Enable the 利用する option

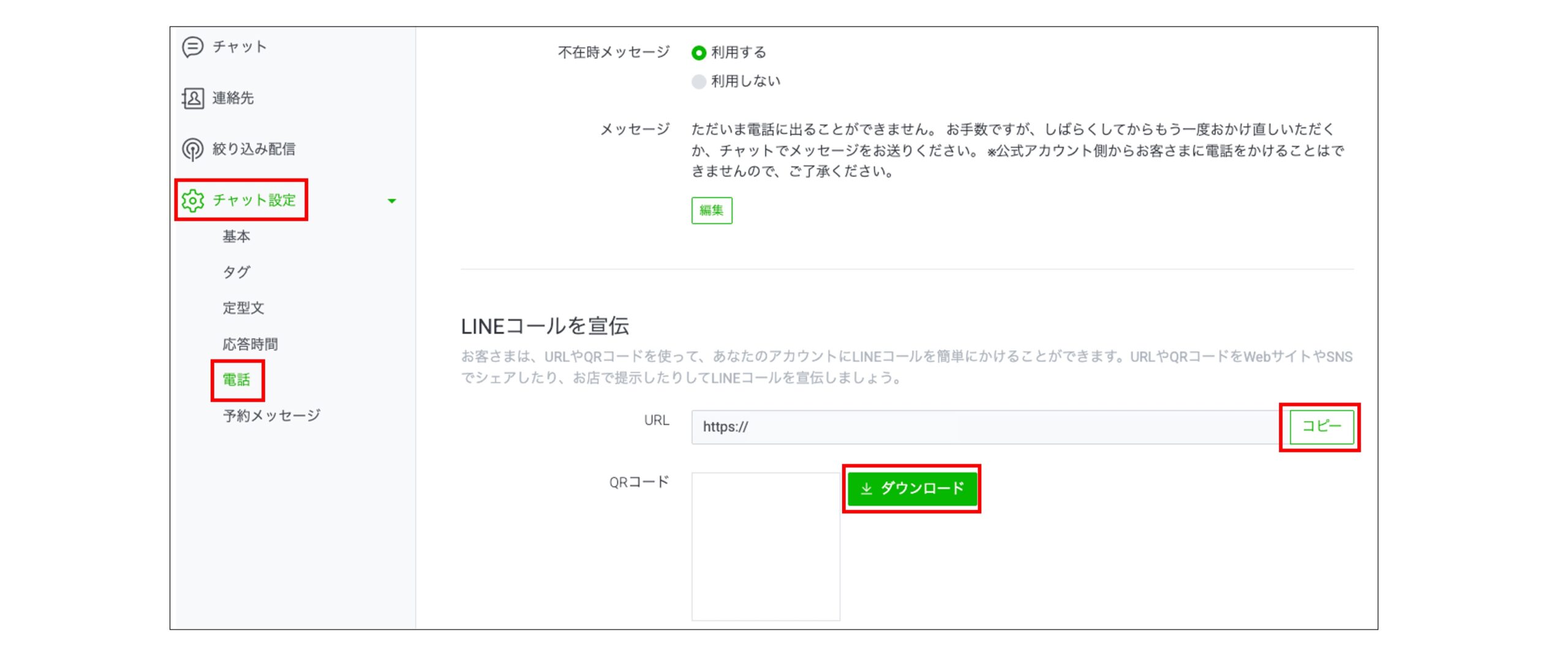tap(698, 53)
